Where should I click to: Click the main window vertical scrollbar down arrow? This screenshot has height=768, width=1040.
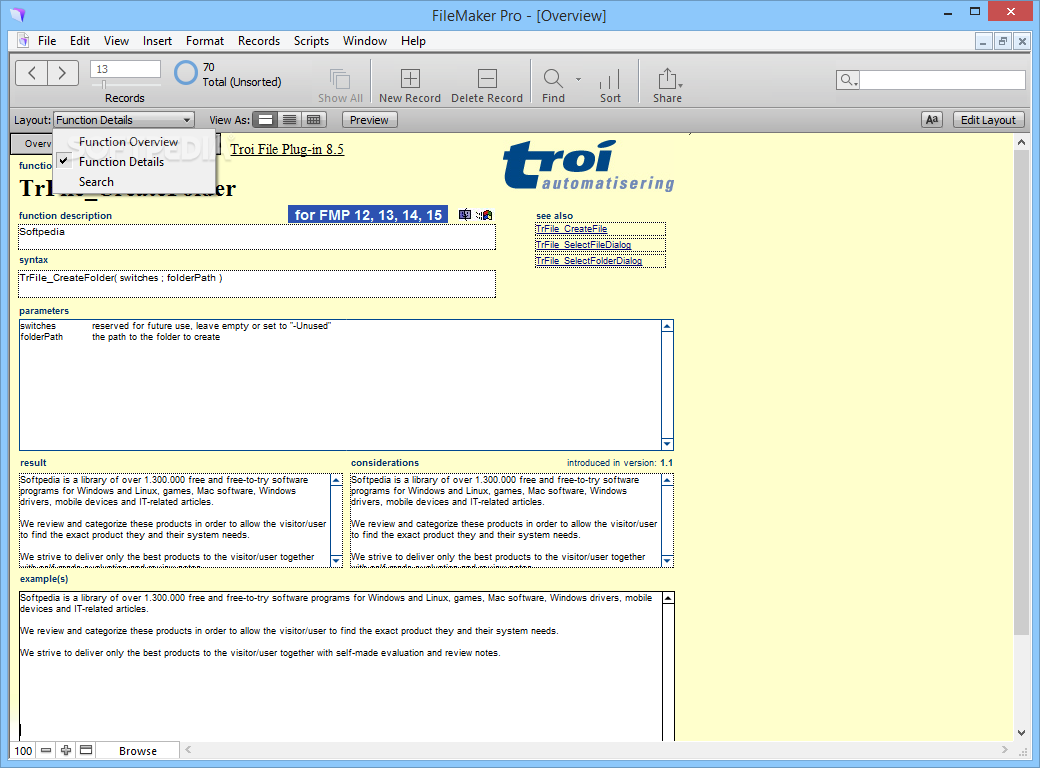pyautogui.click(x=1021, y=733)
